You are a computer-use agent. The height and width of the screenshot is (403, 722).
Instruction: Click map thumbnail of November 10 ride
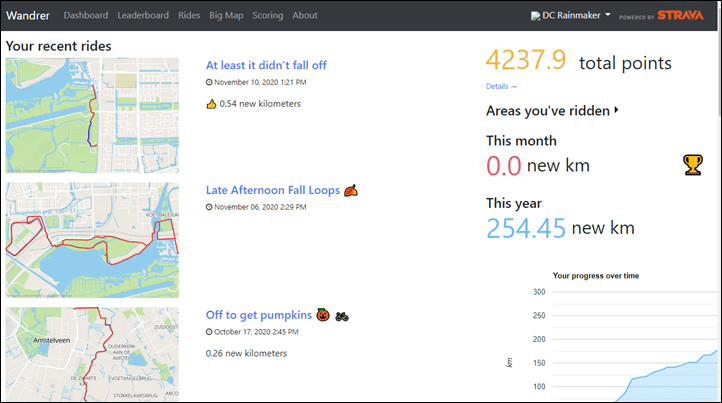click(92, 115)
